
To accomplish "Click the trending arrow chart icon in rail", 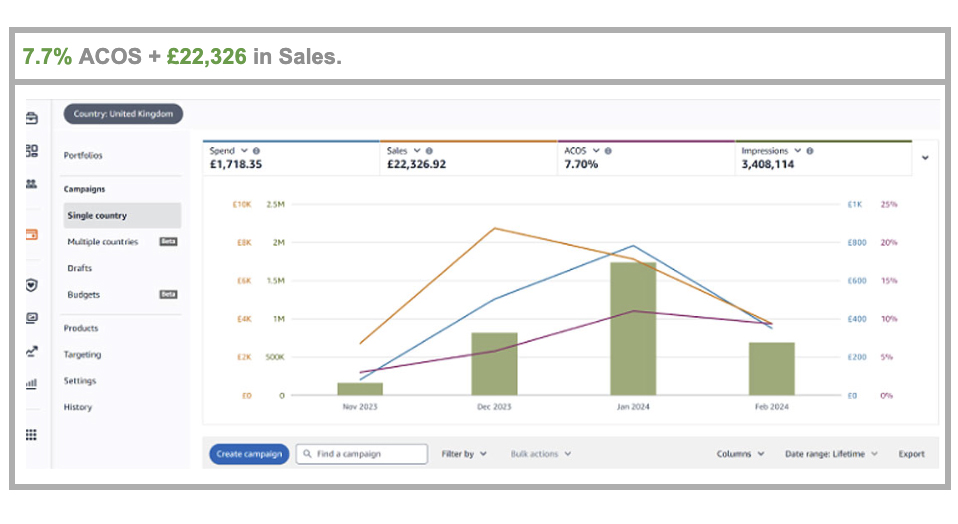I will click(32, 350).
